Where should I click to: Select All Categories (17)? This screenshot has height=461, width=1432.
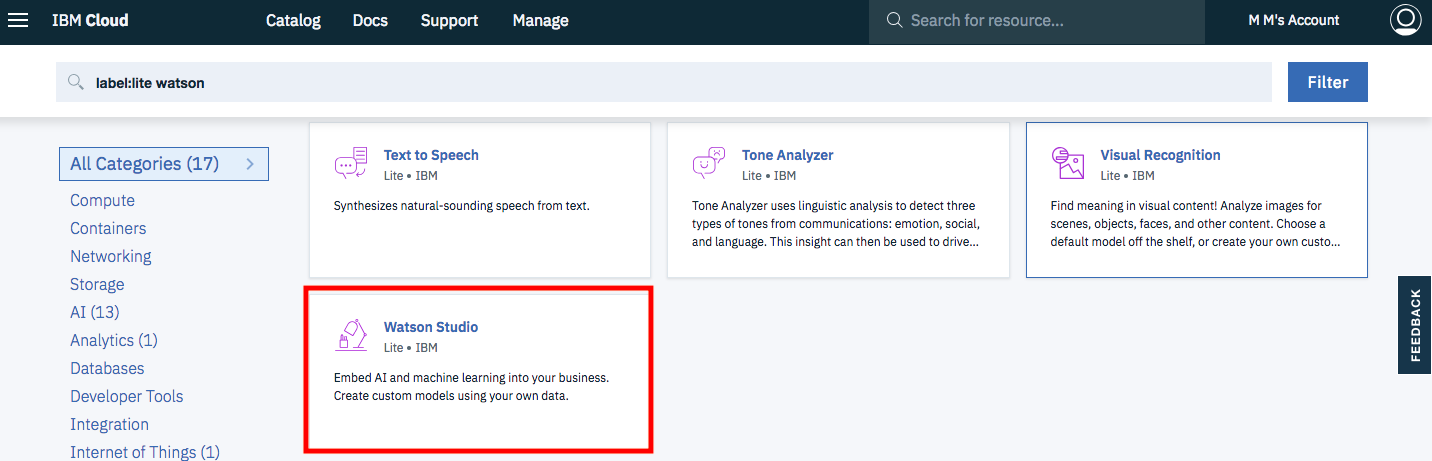click(x=164, y=164)
